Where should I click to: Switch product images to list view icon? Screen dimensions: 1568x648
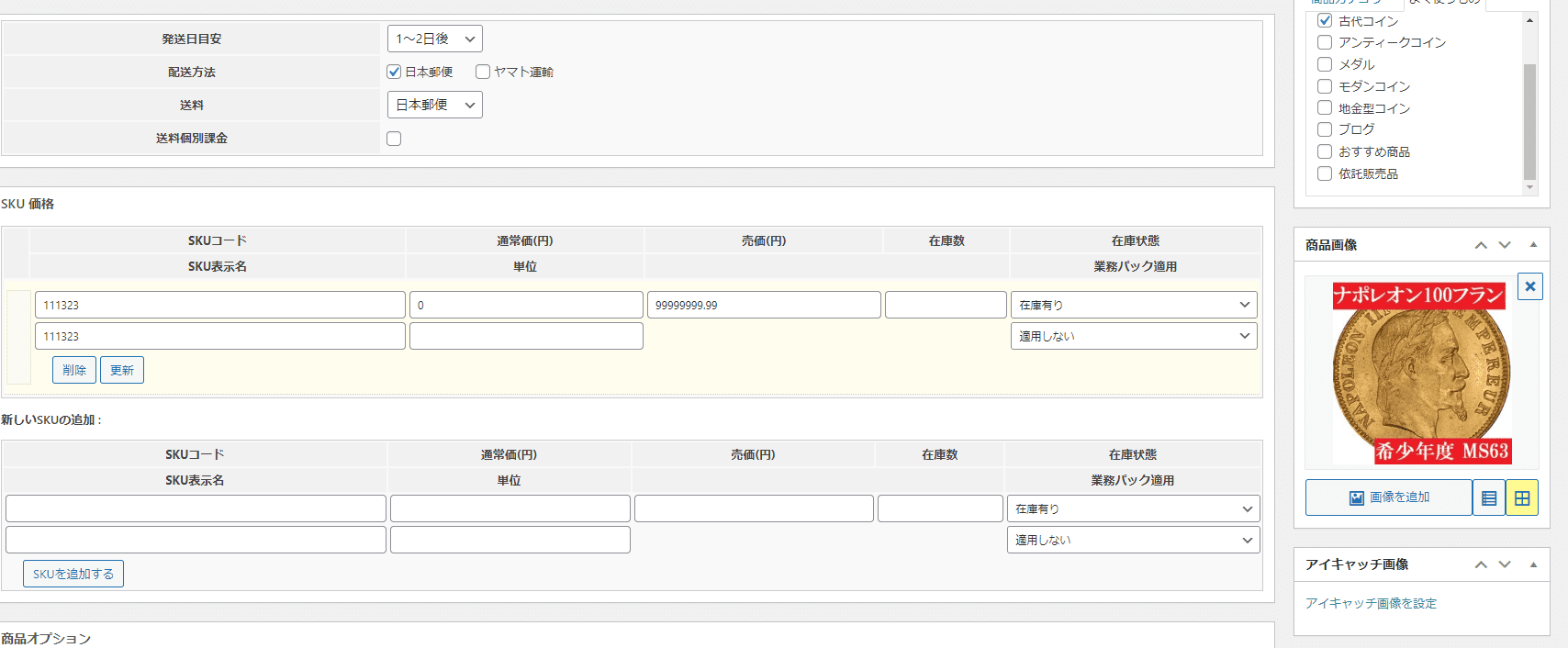click(x=1489, y=497)
